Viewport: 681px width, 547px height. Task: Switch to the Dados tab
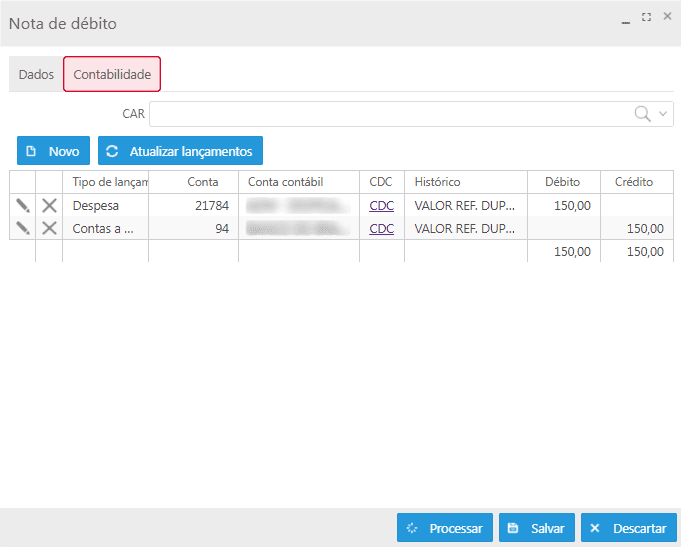36,75
